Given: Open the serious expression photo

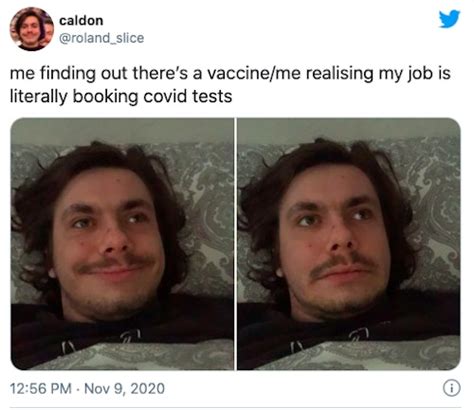Looking at the screenshot, I should pyautogui.click(x=349, y=244).
